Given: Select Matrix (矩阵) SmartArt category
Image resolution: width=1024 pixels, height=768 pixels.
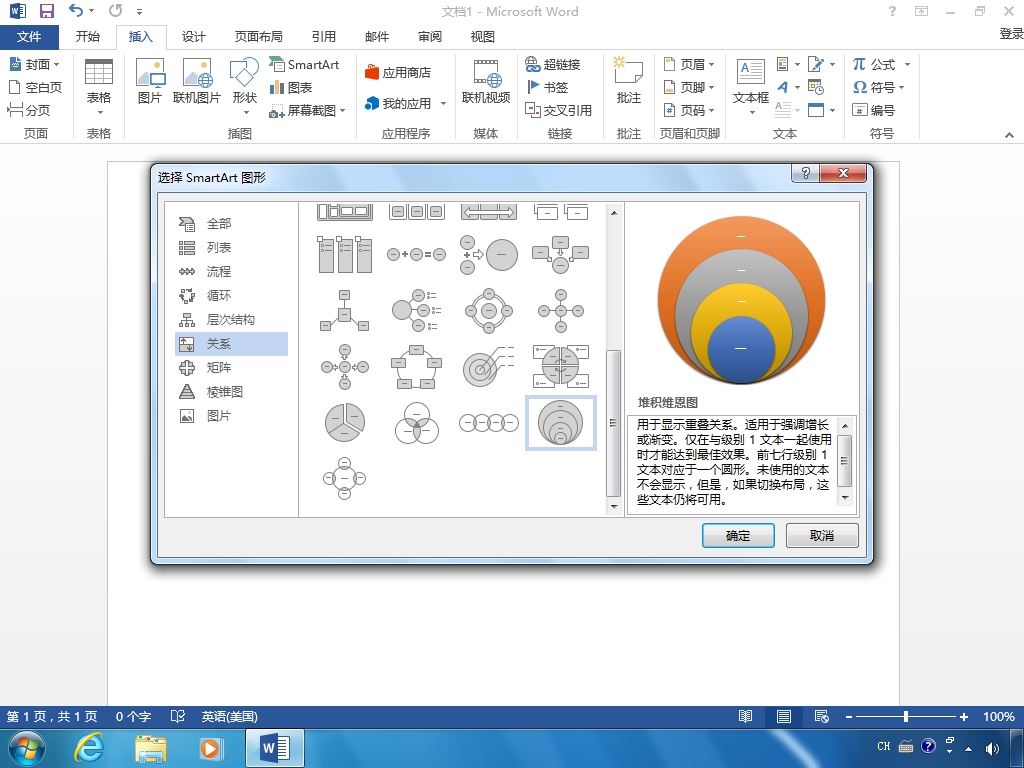Looking at the screenshot, I should pos(231,368).
